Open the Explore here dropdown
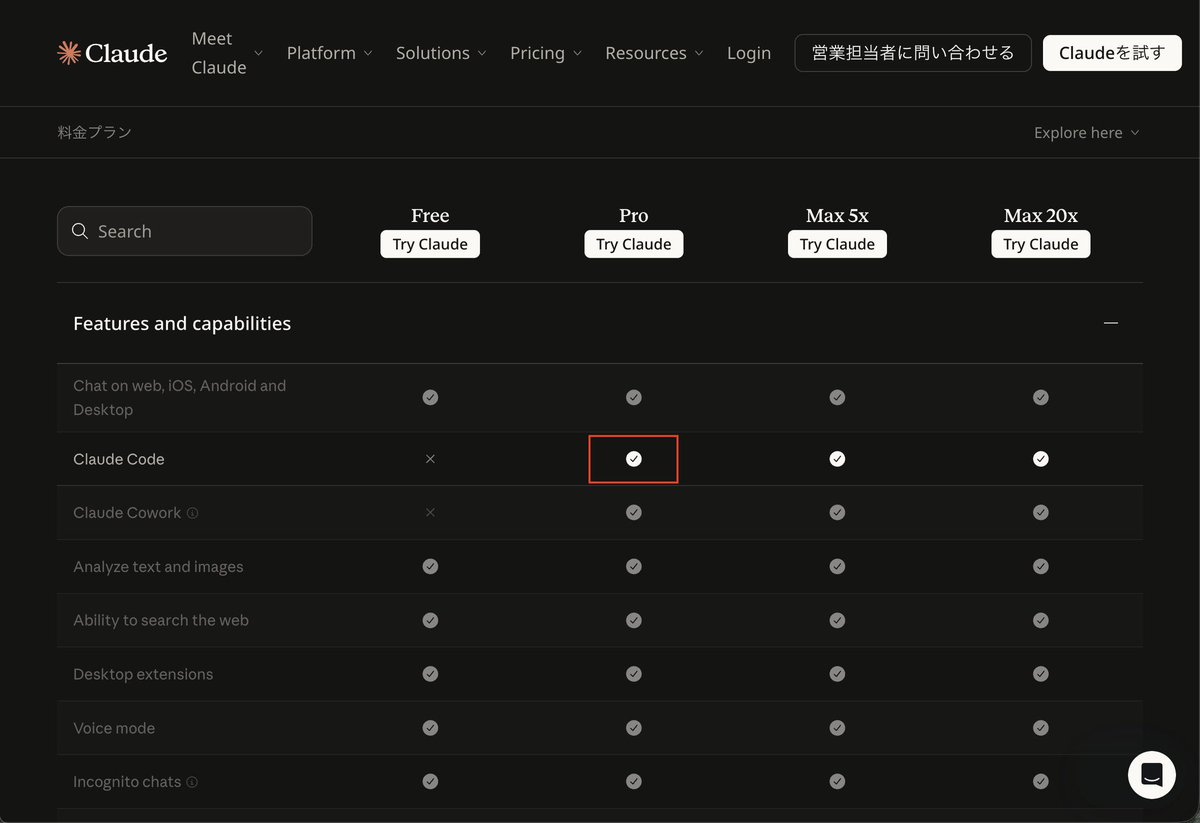Viewport: 1200px width, 823px height. [1087, 132]
